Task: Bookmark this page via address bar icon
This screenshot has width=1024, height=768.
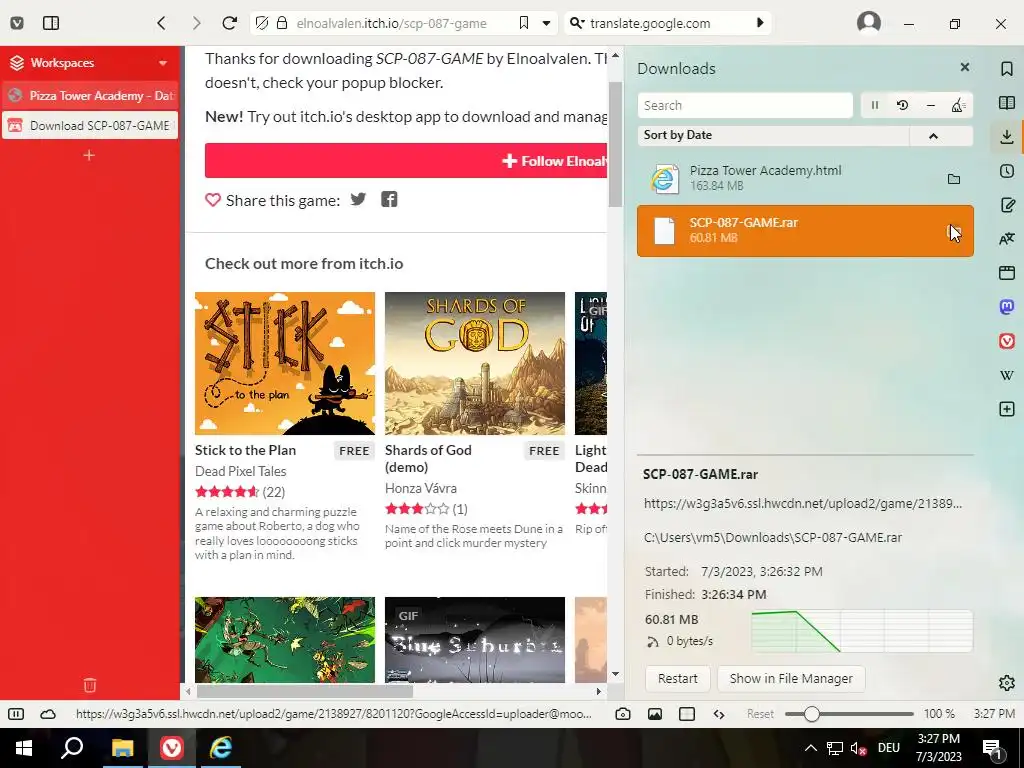Action: pyautogui.click(x=524, y=24)
